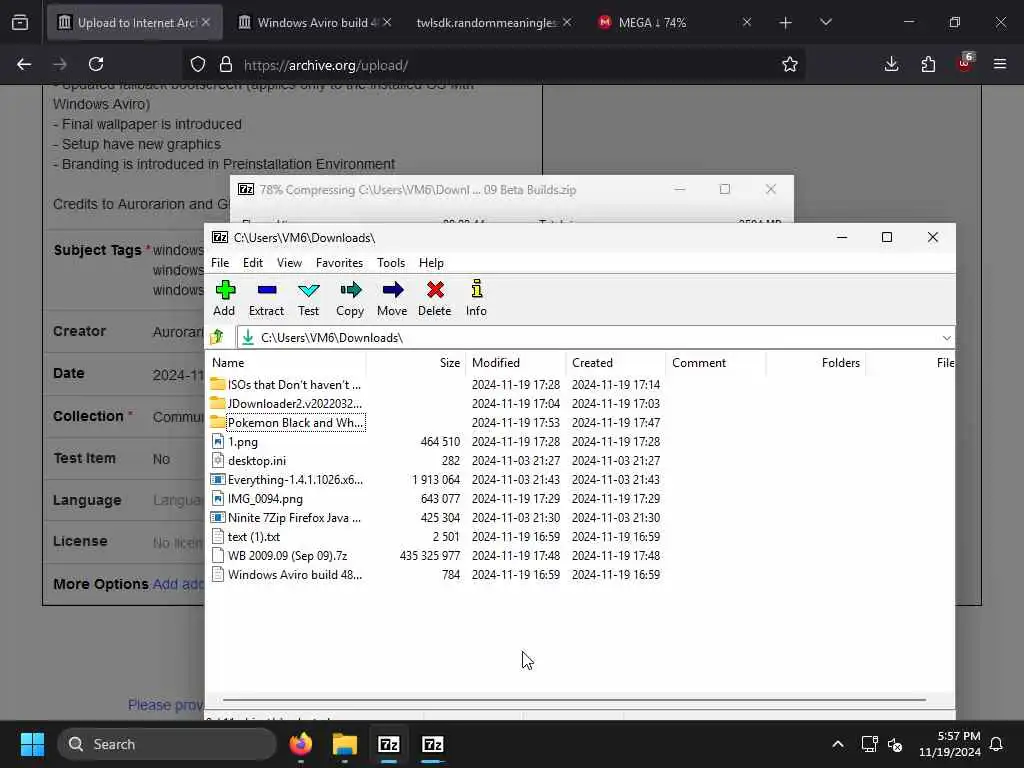Click the Firefox back arrow

(24, 65)
